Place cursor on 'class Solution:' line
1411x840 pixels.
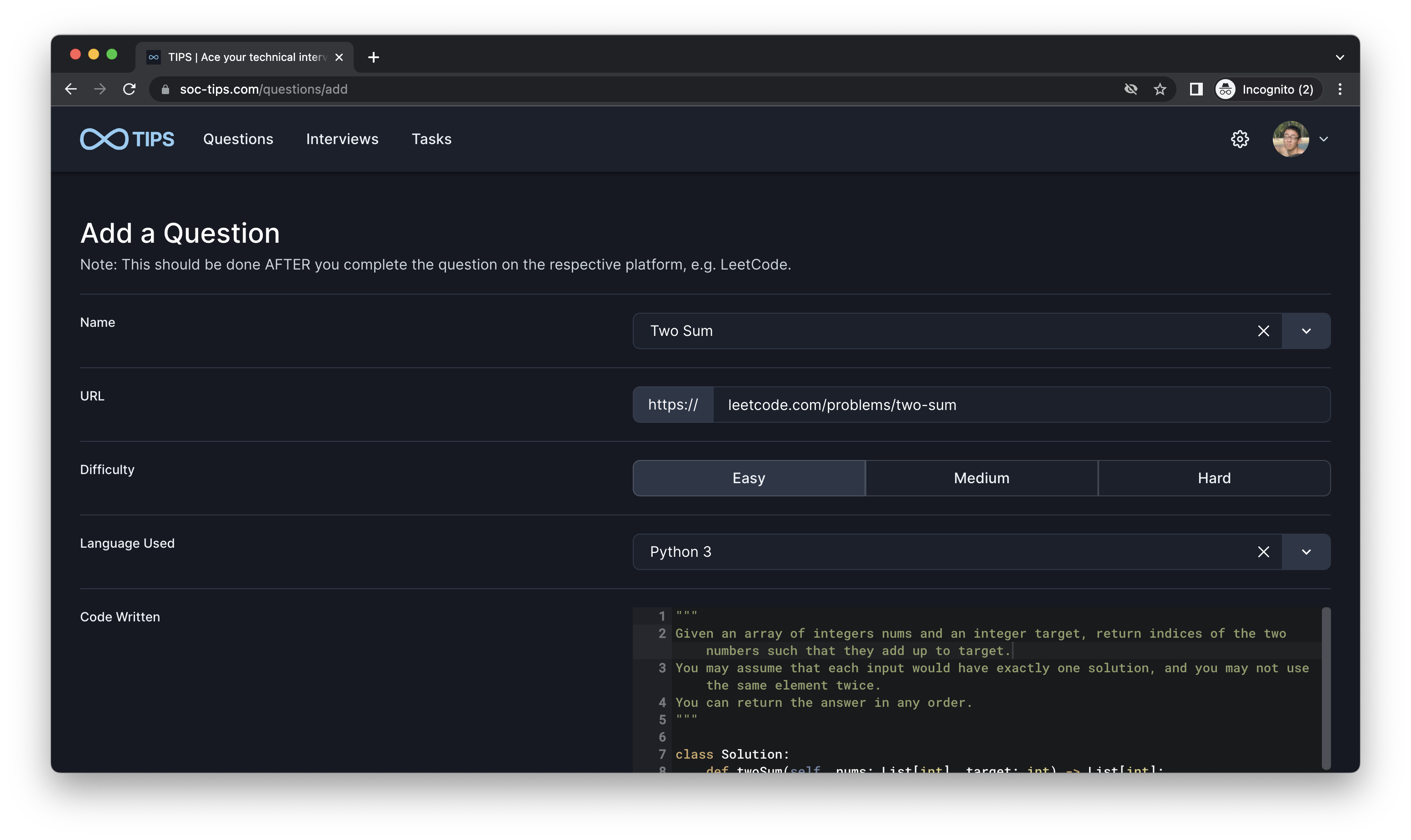[x=732, y=755]
